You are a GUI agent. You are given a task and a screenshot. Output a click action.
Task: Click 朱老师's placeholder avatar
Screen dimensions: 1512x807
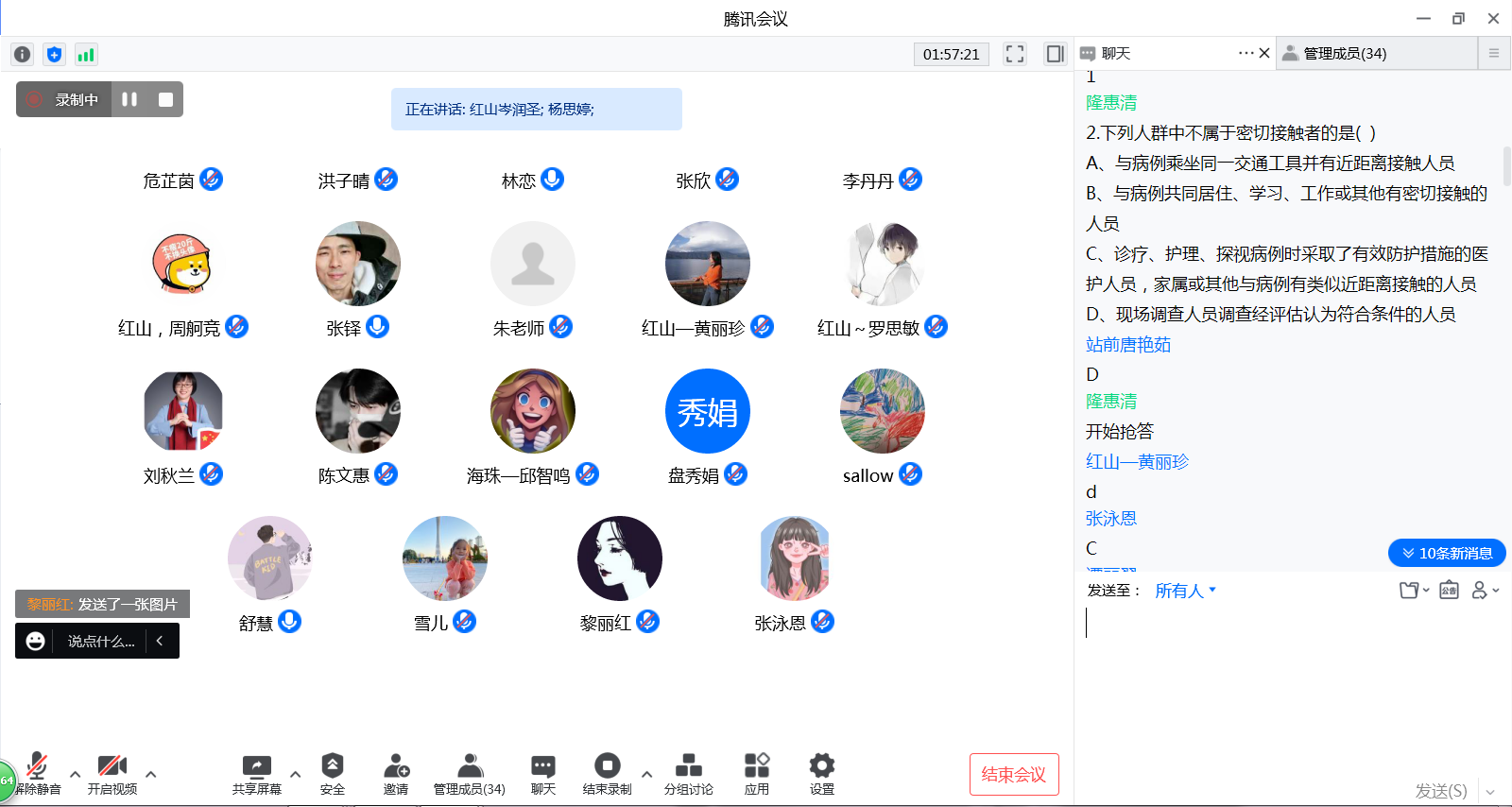pyautogui.click(x=533, y=264)
